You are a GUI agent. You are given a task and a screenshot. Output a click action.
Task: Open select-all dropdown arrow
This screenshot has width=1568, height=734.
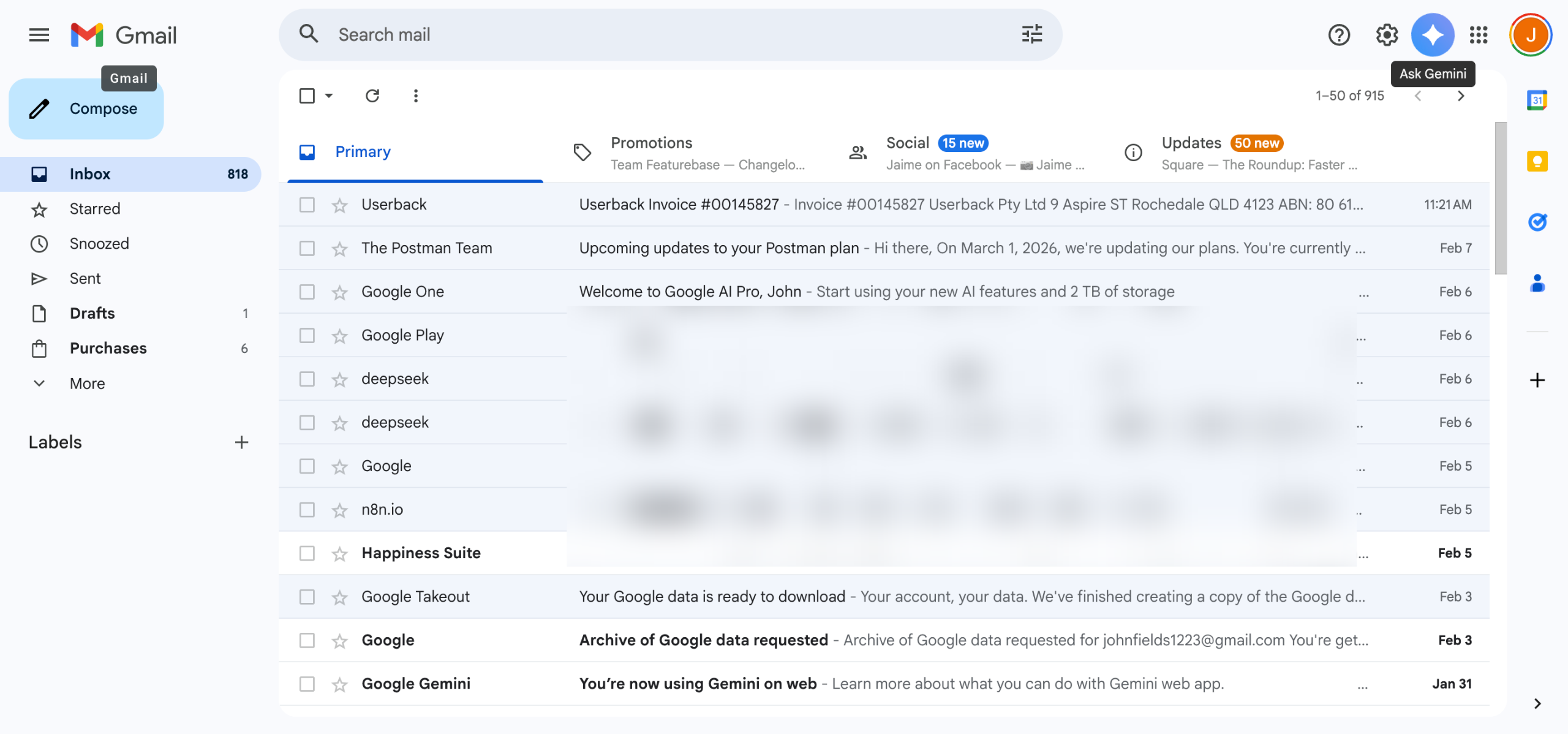click(x=329, y=96)
